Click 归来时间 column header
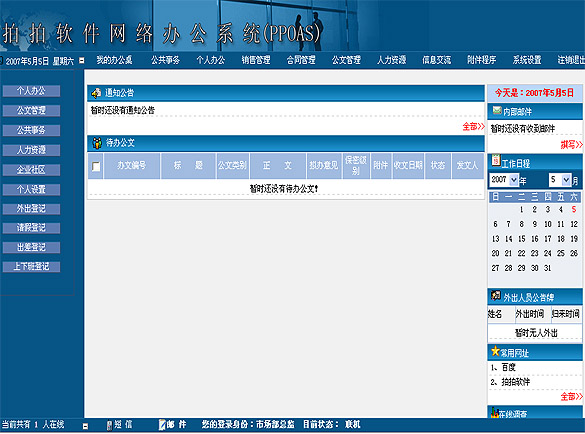This screenshot has height=434, width=585. point(566,314)
